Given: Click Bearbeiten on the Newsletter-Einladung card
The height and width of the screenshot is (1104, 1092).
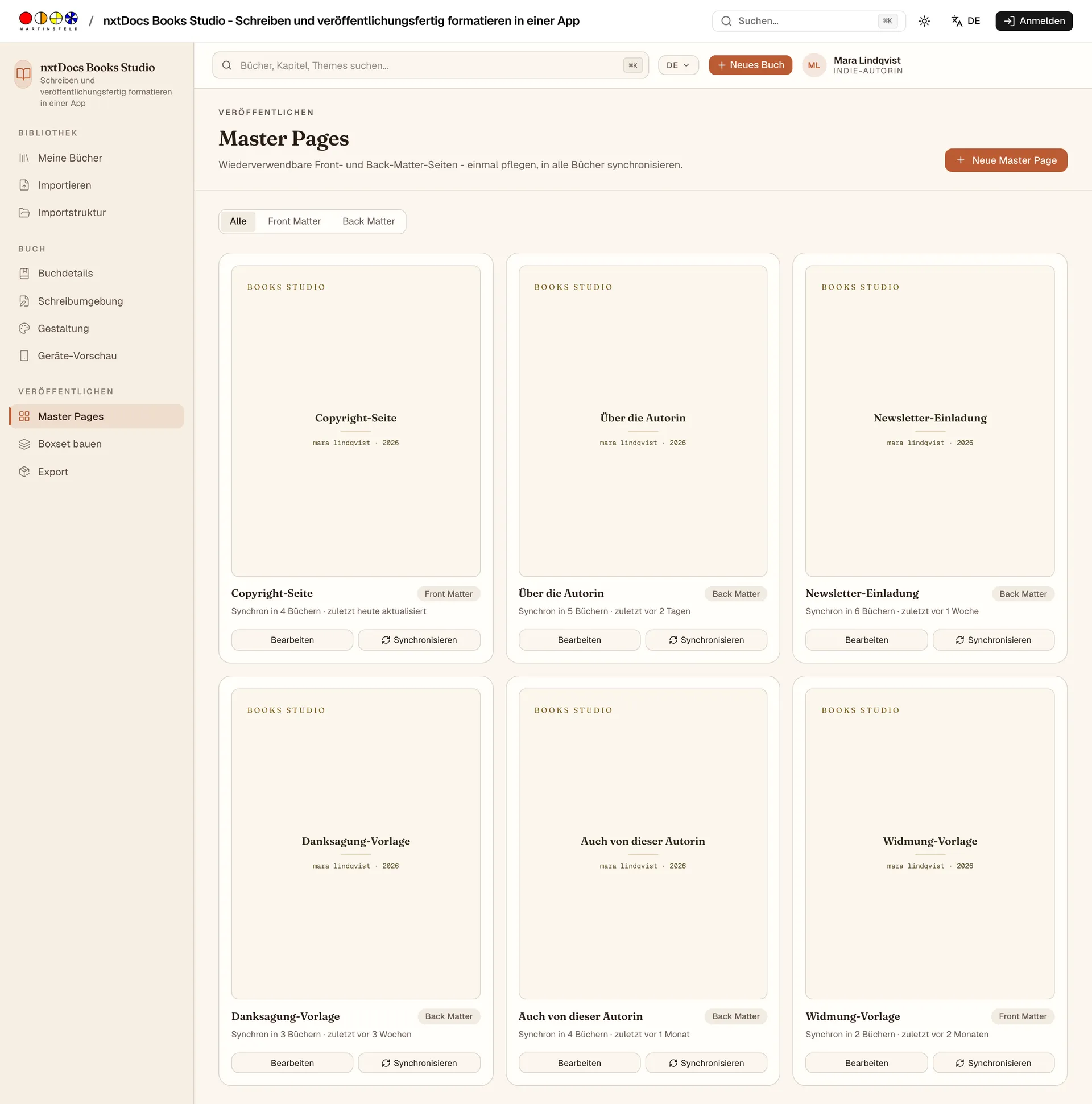Looking at the screenshot, I should [866, 640].
